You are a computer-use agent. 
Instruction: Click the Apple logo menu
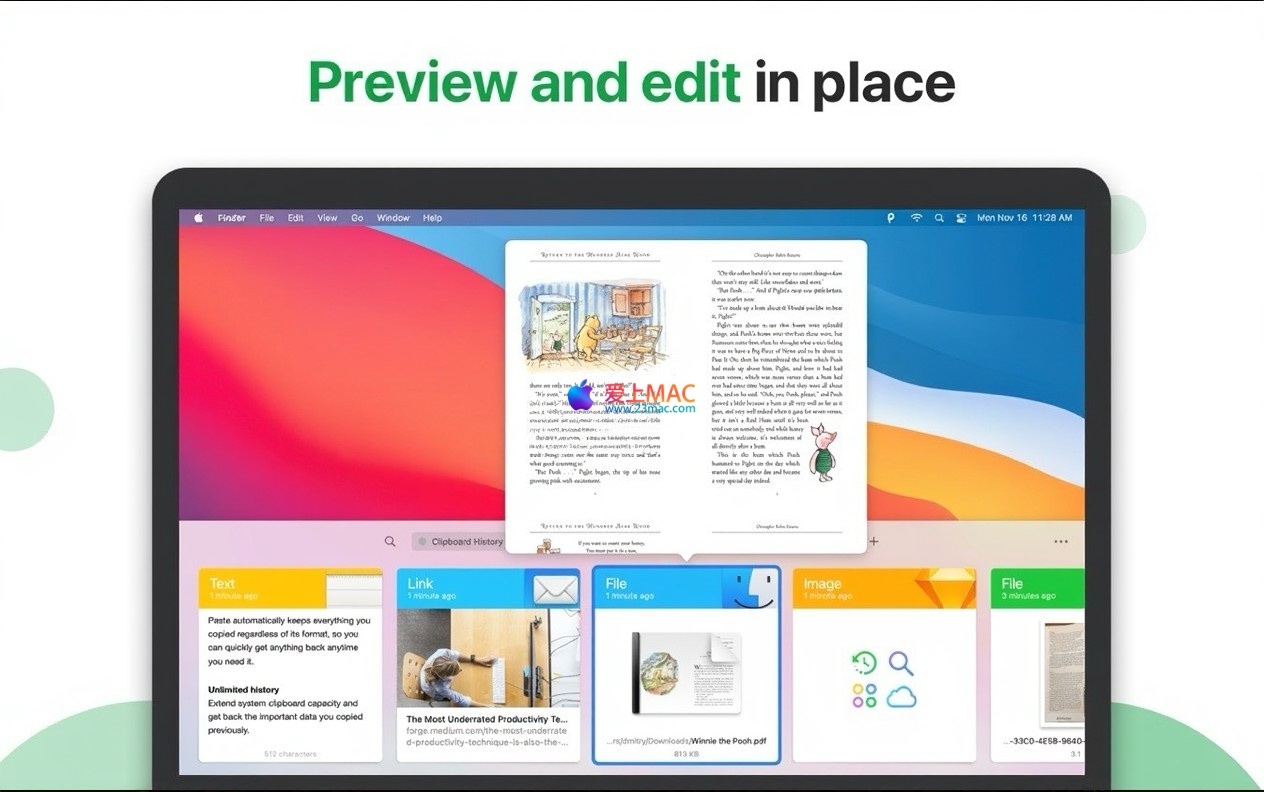(x=198, y=218)
